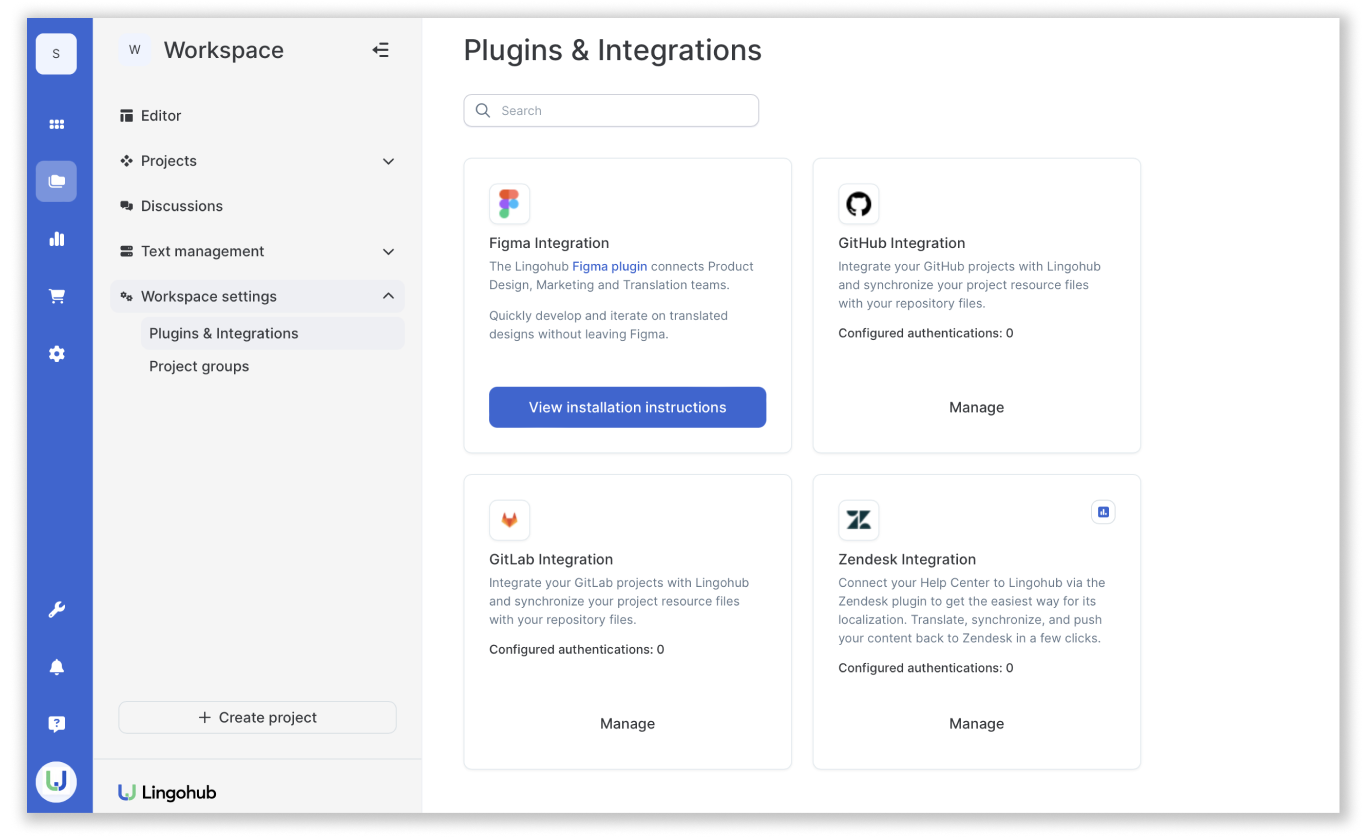Click the Plugins & Integrations page heading
Screen dimensions: 1367x837
613,50
